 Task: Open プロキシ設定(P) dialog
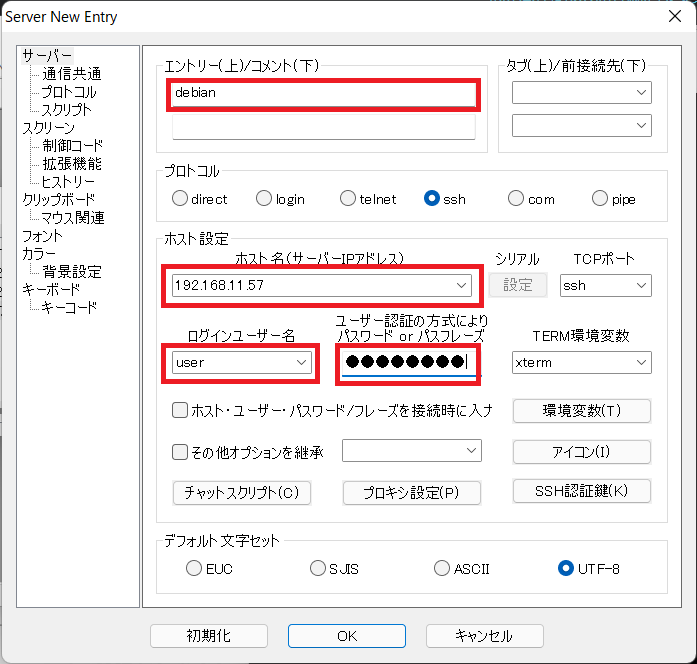(x=412, y=493)
